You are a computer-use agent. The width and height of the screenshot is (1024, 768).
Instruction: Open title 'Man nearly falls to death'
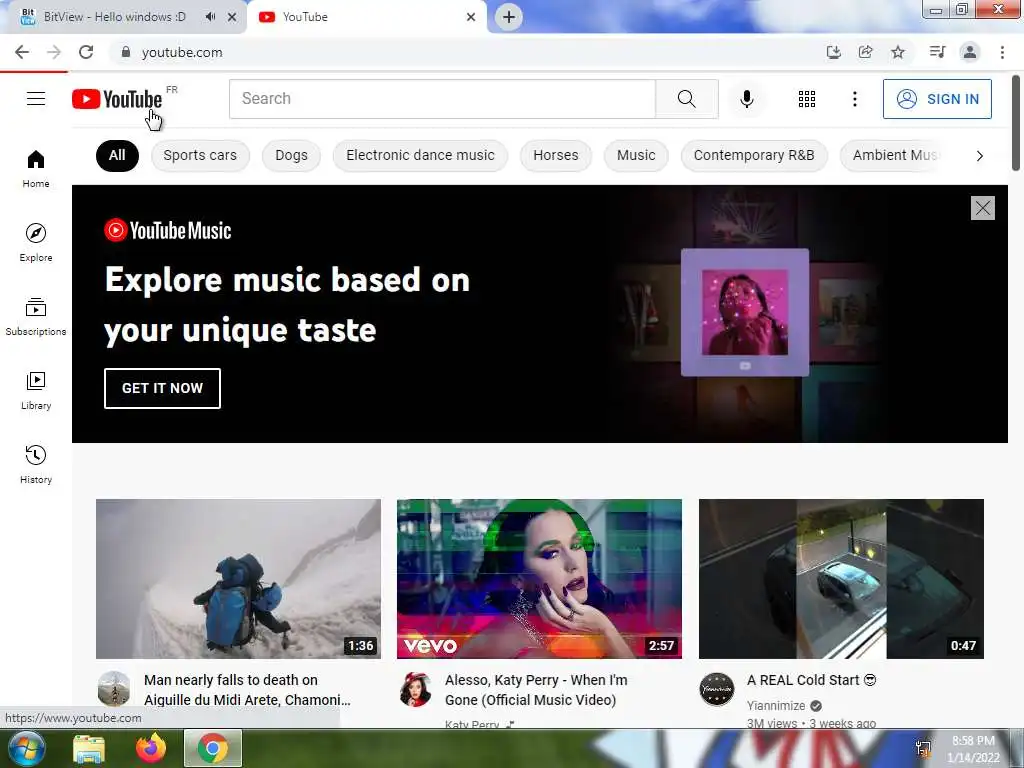(248, 690)
